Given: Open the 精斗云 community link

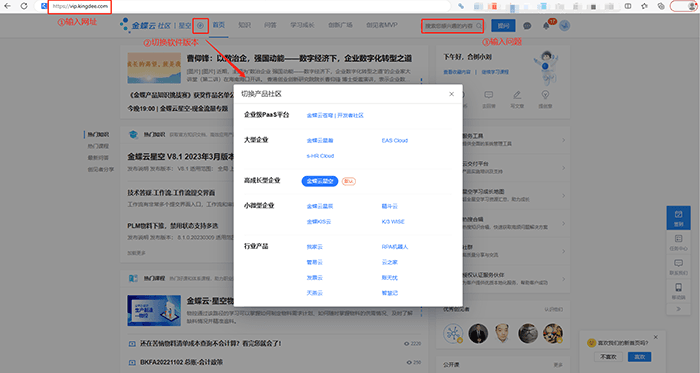Looking at the screenshot, I should [389, 206].
